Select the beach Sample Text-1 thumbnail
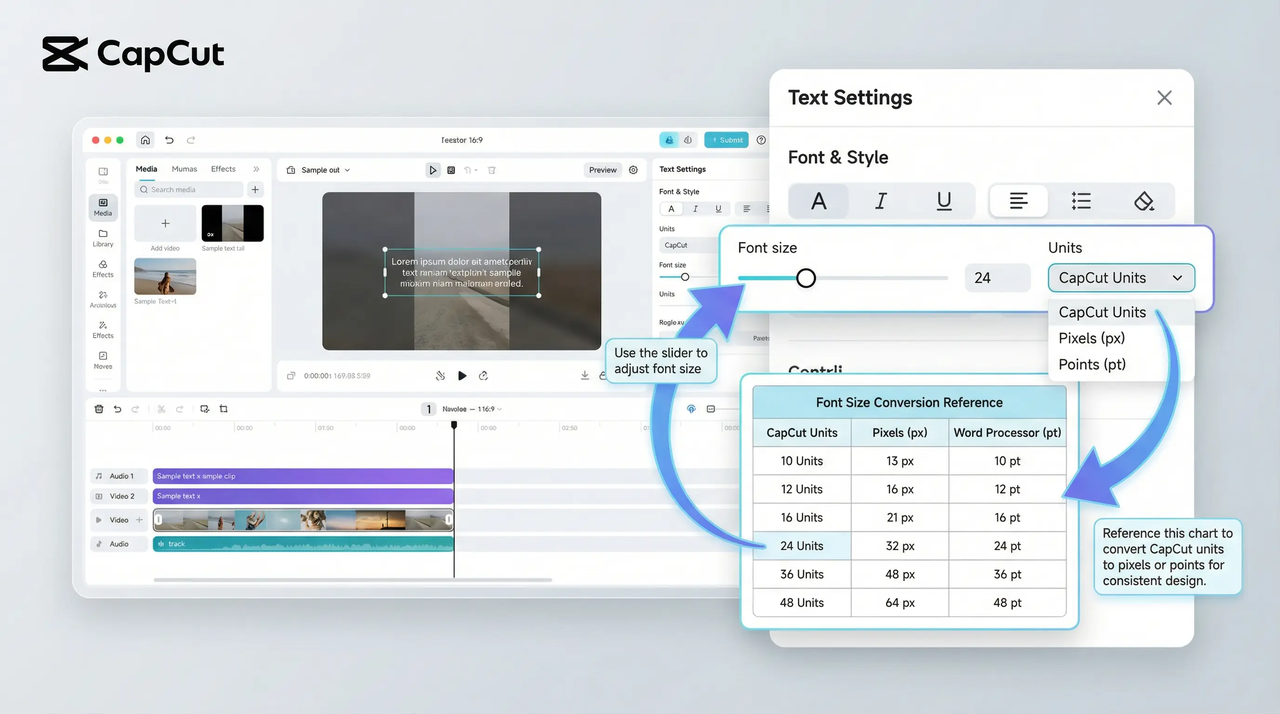Screen dimensions: 1280x714 click(x=165, y=277)
